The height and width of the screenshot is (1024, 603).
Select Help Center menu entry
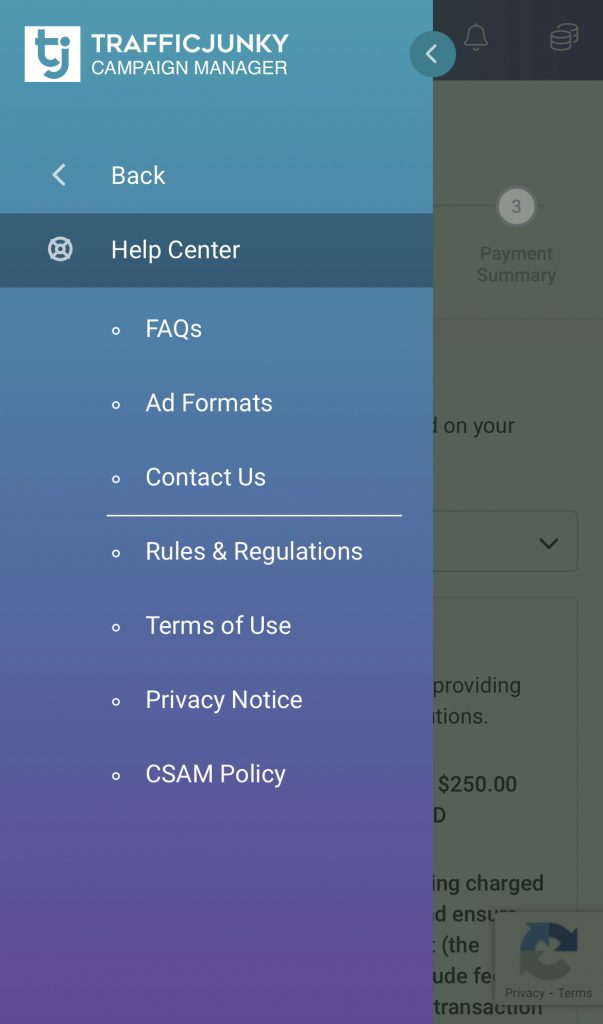[216, 250]
